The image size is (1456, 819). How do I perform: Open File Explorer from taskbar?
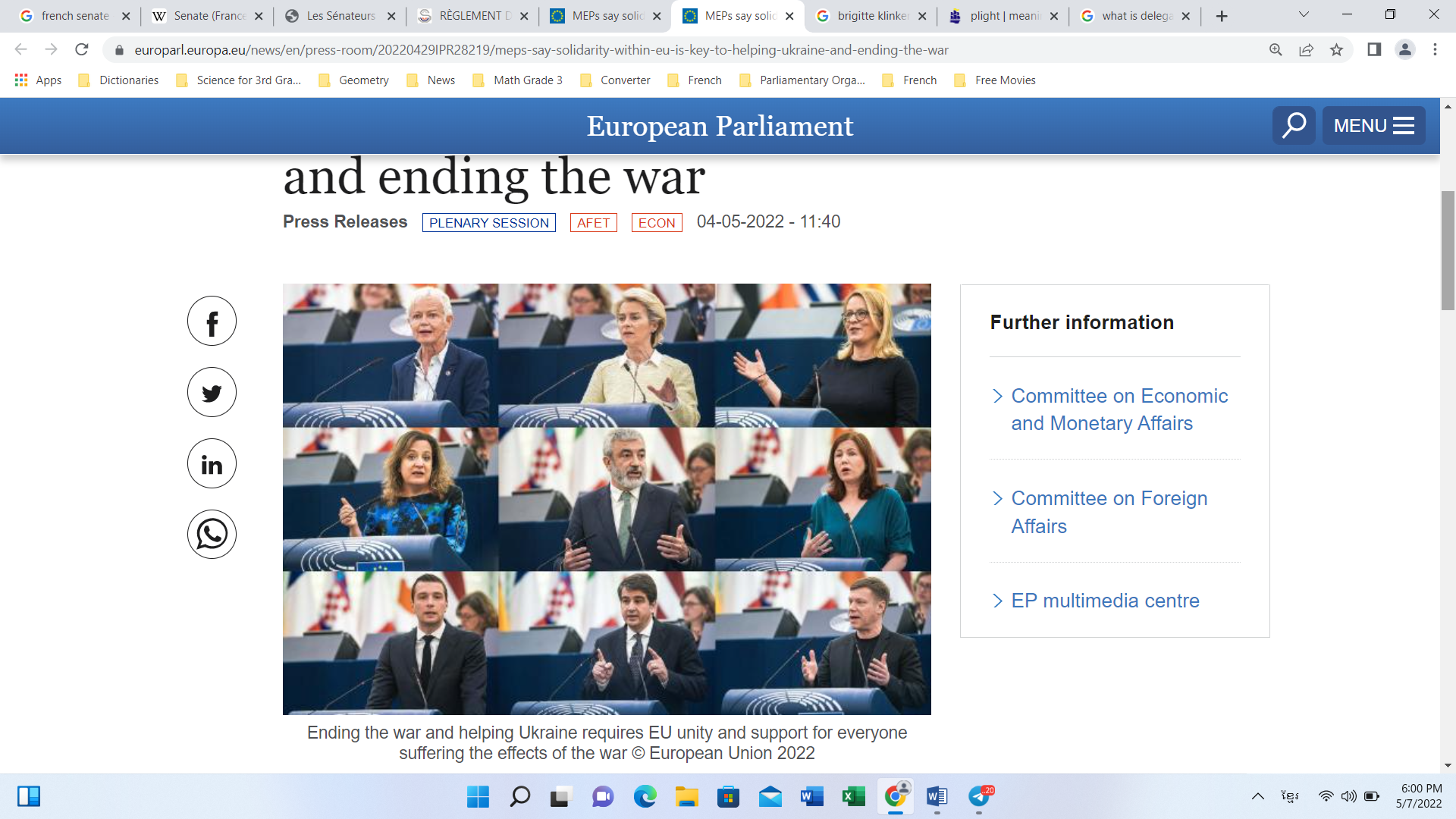click(686, 796)
